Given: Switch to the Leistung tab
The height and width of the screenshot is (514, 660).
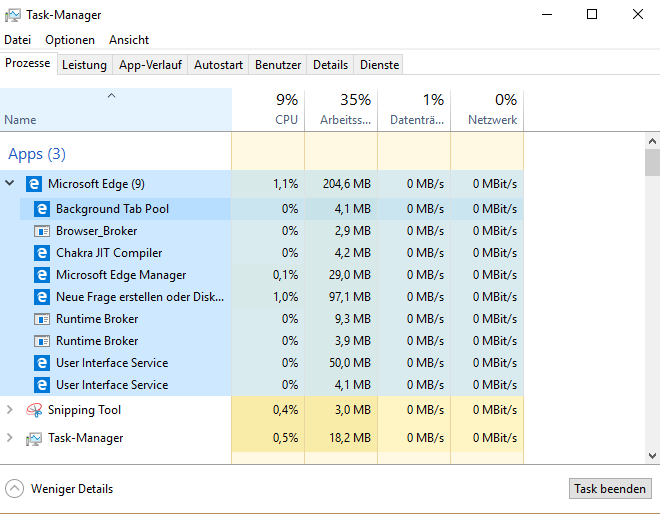Looking at the screenshot, I should [x=84, y=65].
